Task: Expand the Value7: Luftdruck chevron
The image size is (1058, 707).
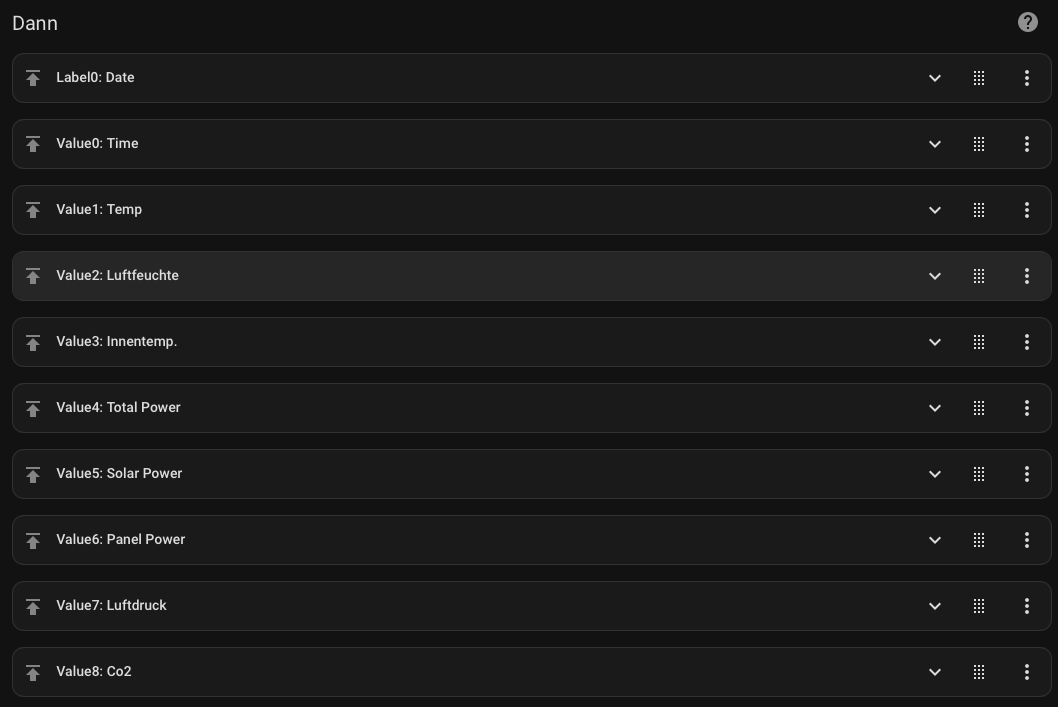Action: coord(935,606)
